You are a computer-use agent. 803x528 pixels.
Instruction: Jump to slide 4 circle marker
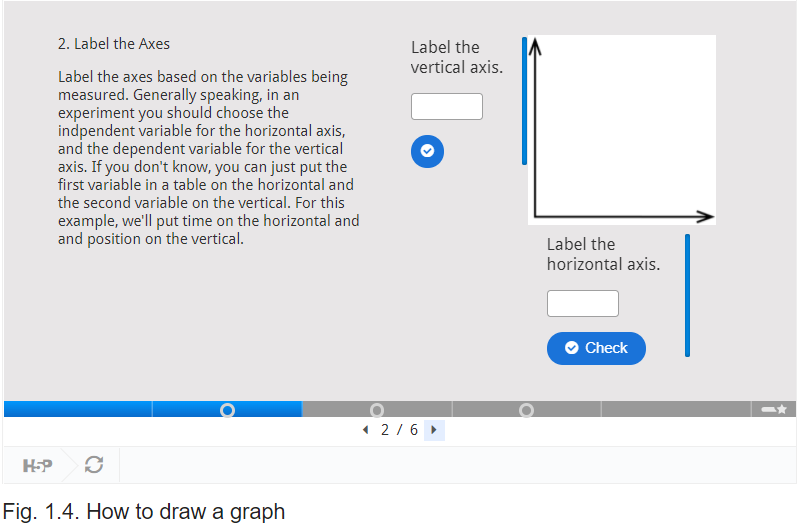click(526, 410)
